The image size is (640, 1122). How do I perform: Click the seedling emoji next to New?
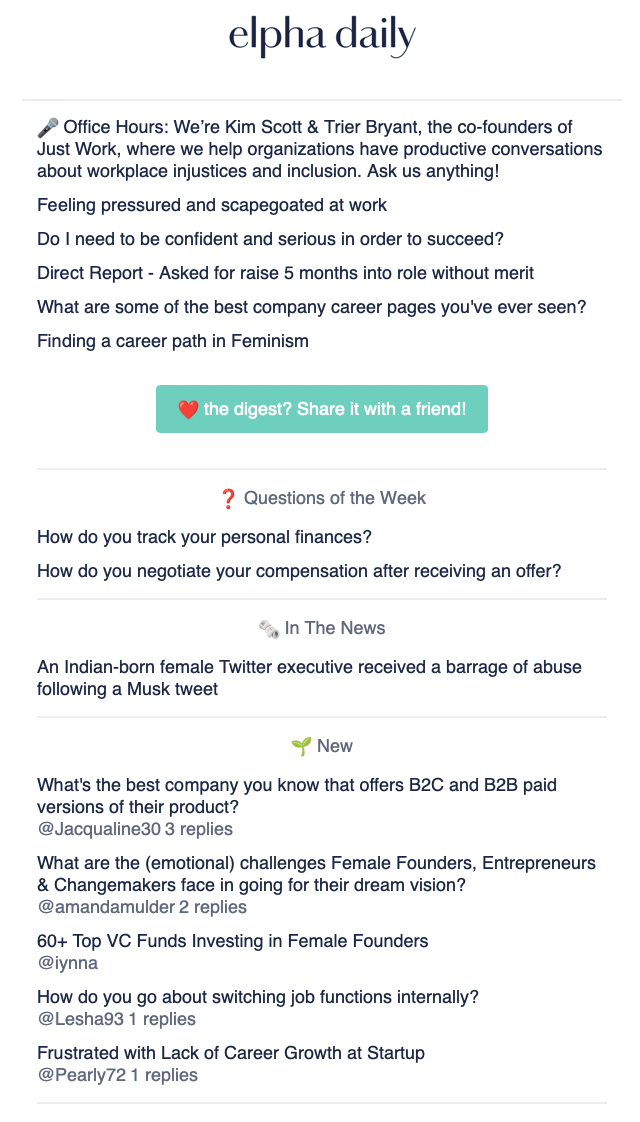tap(301, 746)
